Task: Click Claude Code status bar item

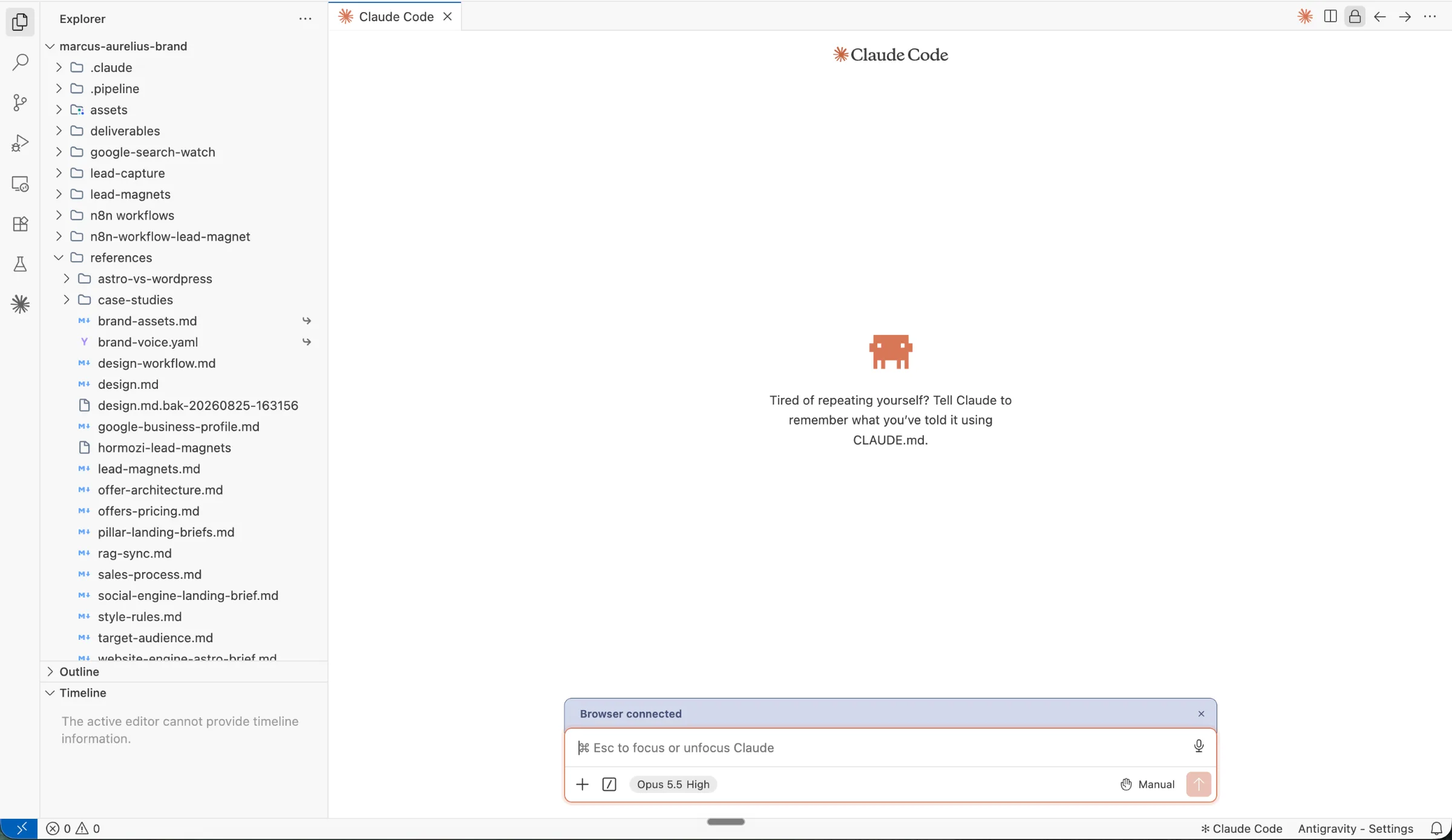Action: click(x=1241, y=829)
